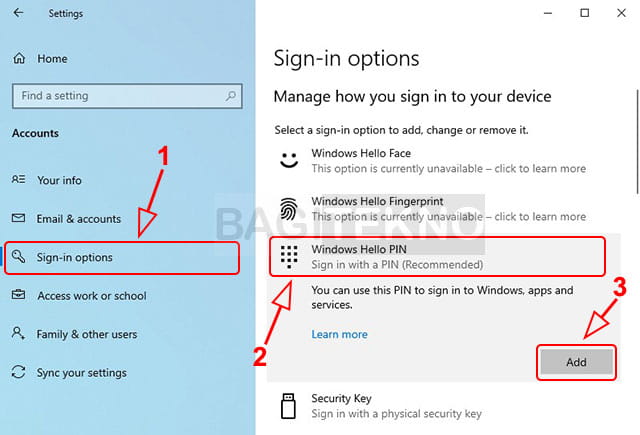The image size is (640, 435).
Task: Open the Home page icon
Action: (x=19, y=58)
